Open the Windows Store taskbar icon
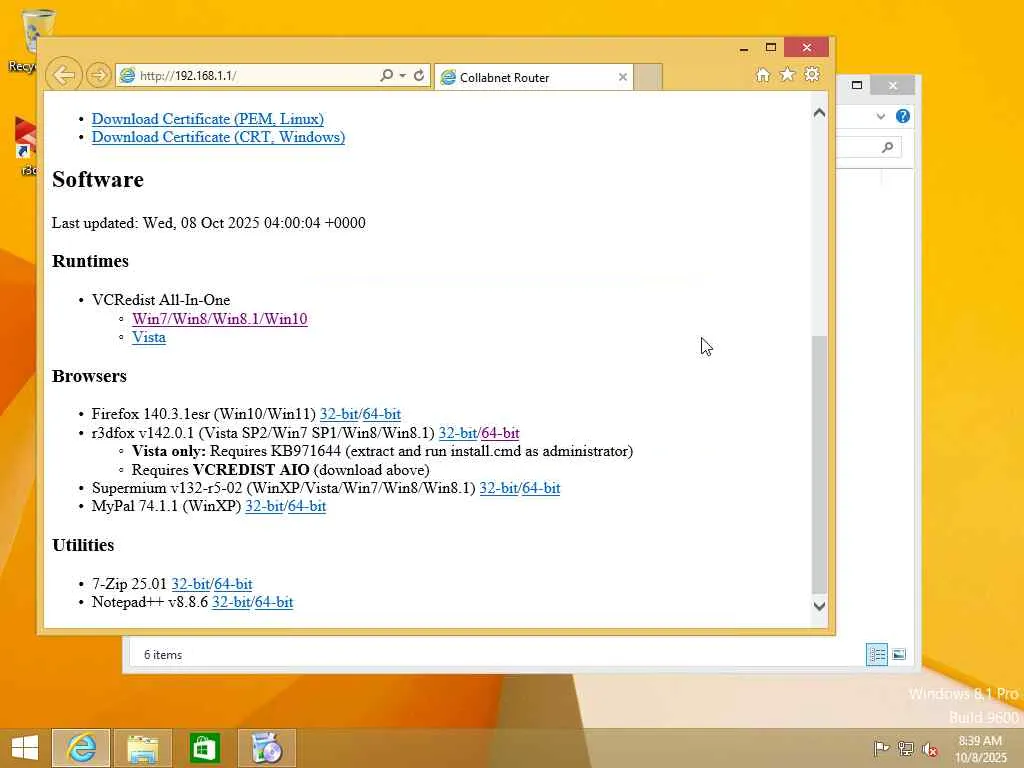Image resolution: width=1024 pixels, height=768 pixels. click(204, 748)
